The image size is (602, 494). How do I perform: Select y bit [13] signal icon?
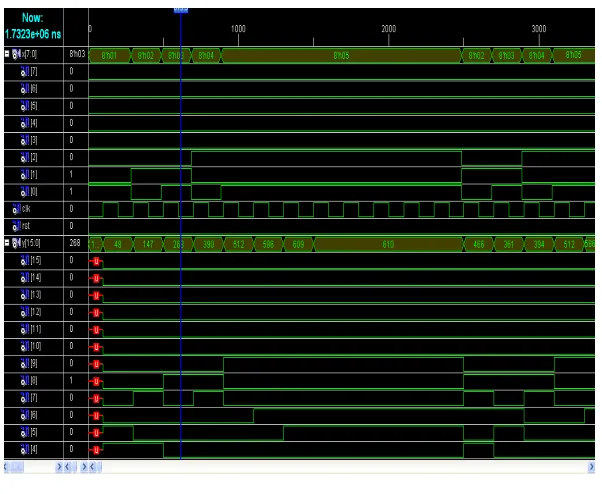pyautogui.click(x=25, y=295)
